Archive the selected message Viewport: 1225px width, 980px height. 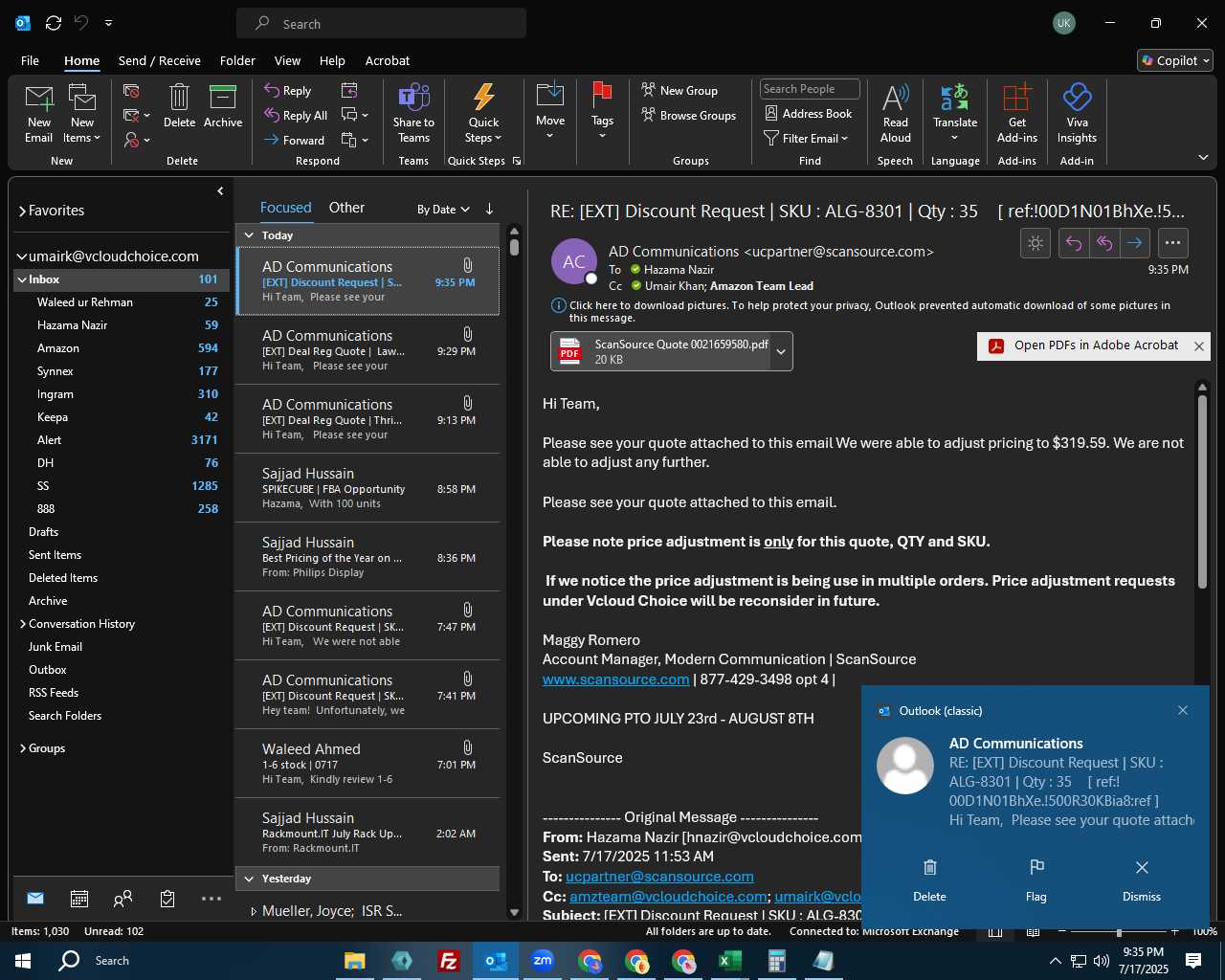[223, 106]
